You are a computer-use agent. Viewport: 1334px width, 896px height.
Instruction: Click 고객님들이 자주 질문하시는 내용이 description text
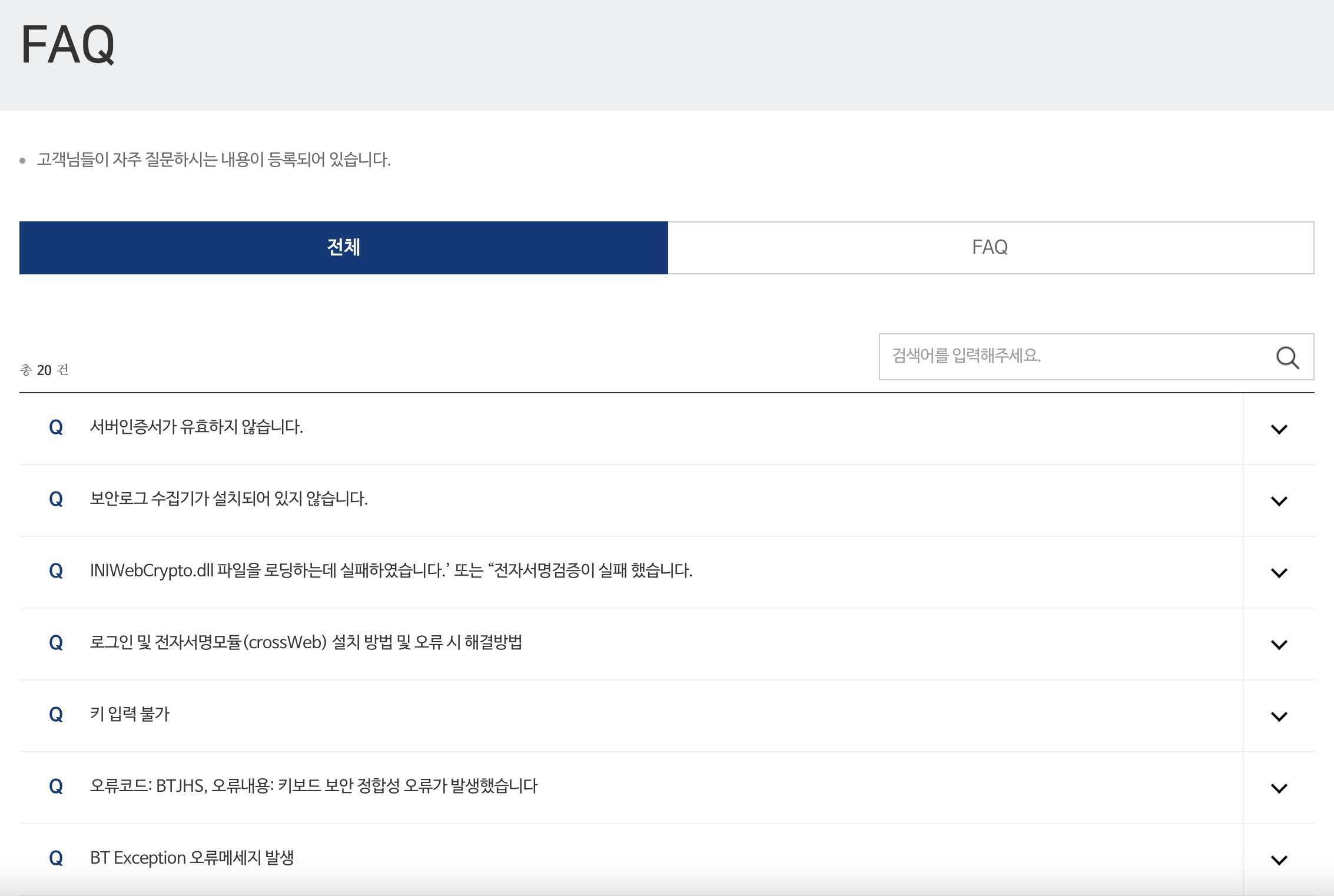[214, 160]
